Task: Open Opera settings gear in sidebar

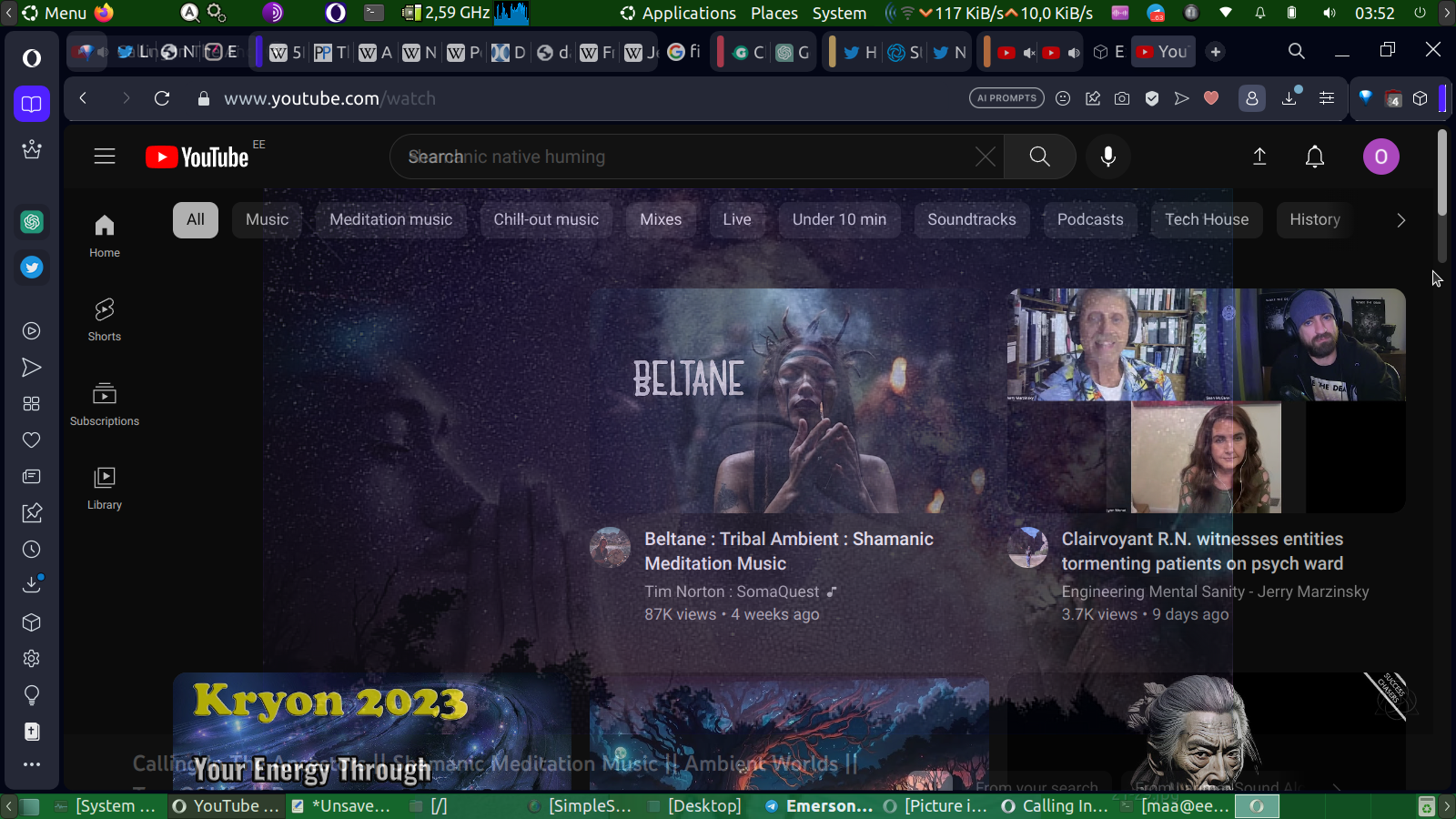Action: tap(32, 659)
